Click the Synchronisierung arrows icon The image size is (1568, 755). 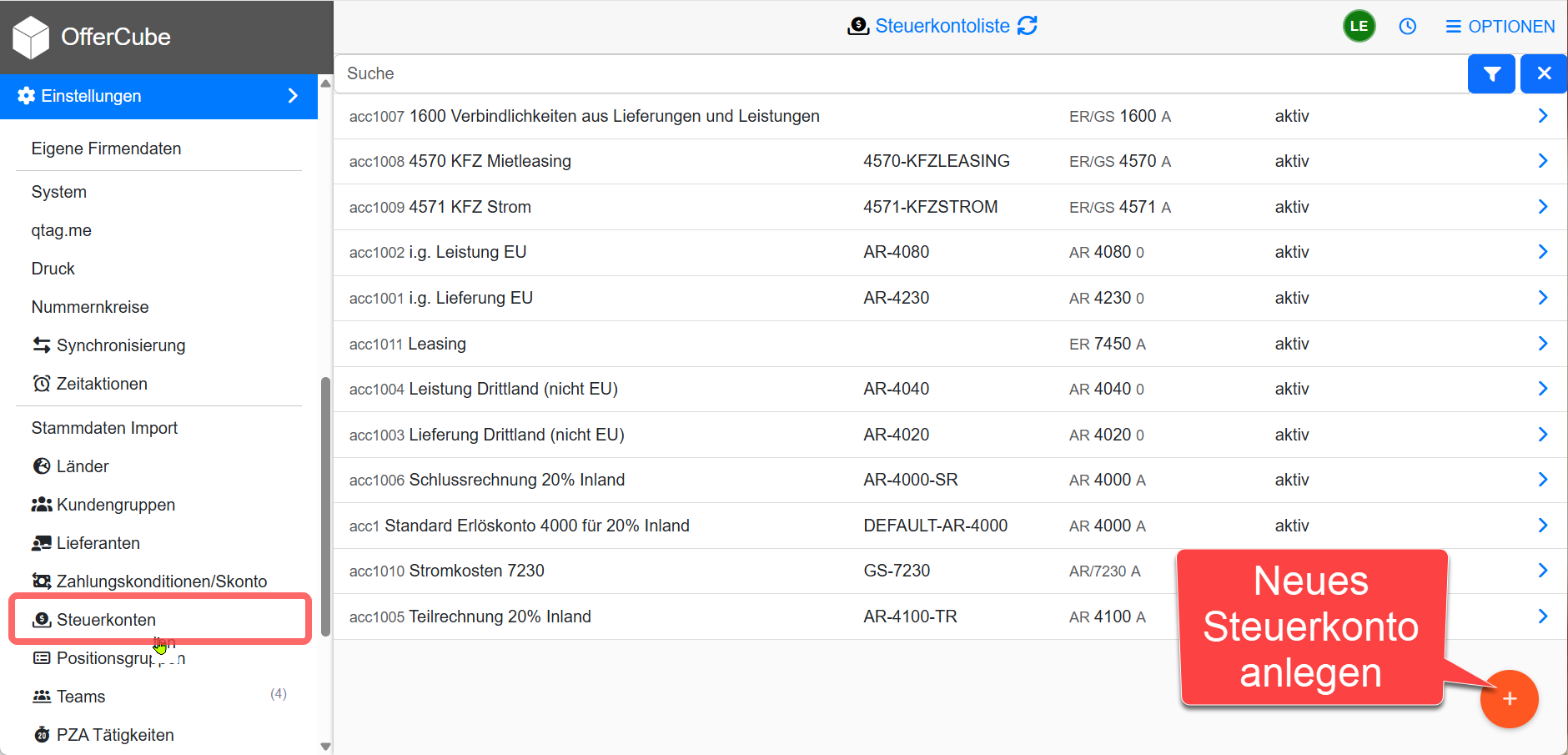click(x=42, y=345)
